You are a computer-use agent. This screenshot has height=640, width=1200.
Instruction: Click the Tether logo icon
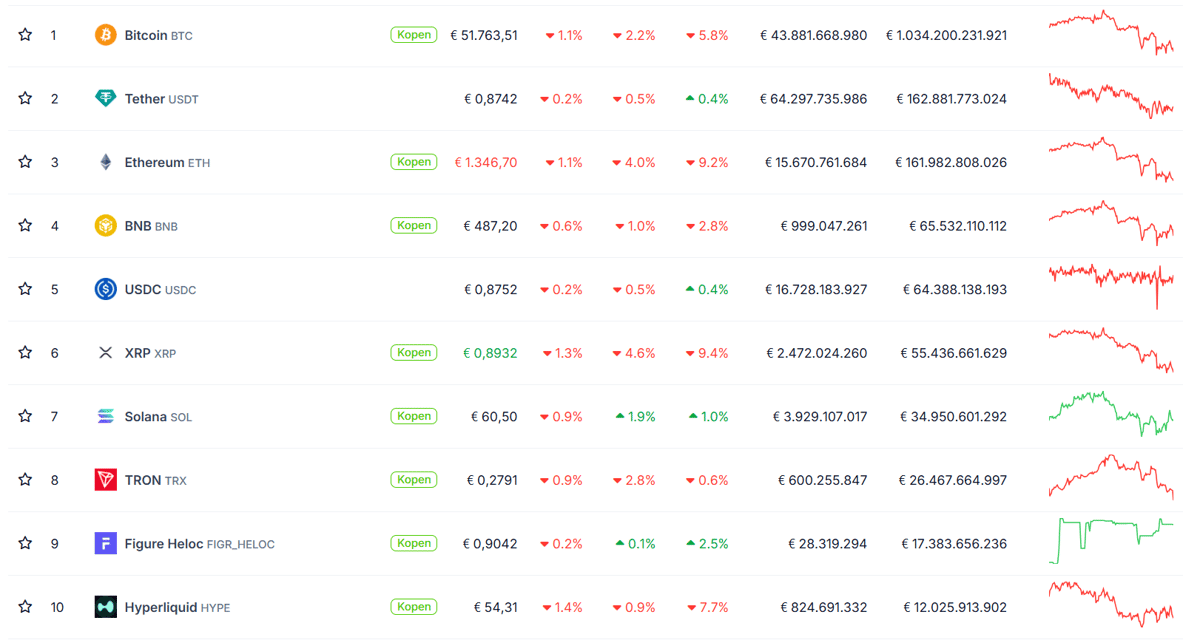105,98
